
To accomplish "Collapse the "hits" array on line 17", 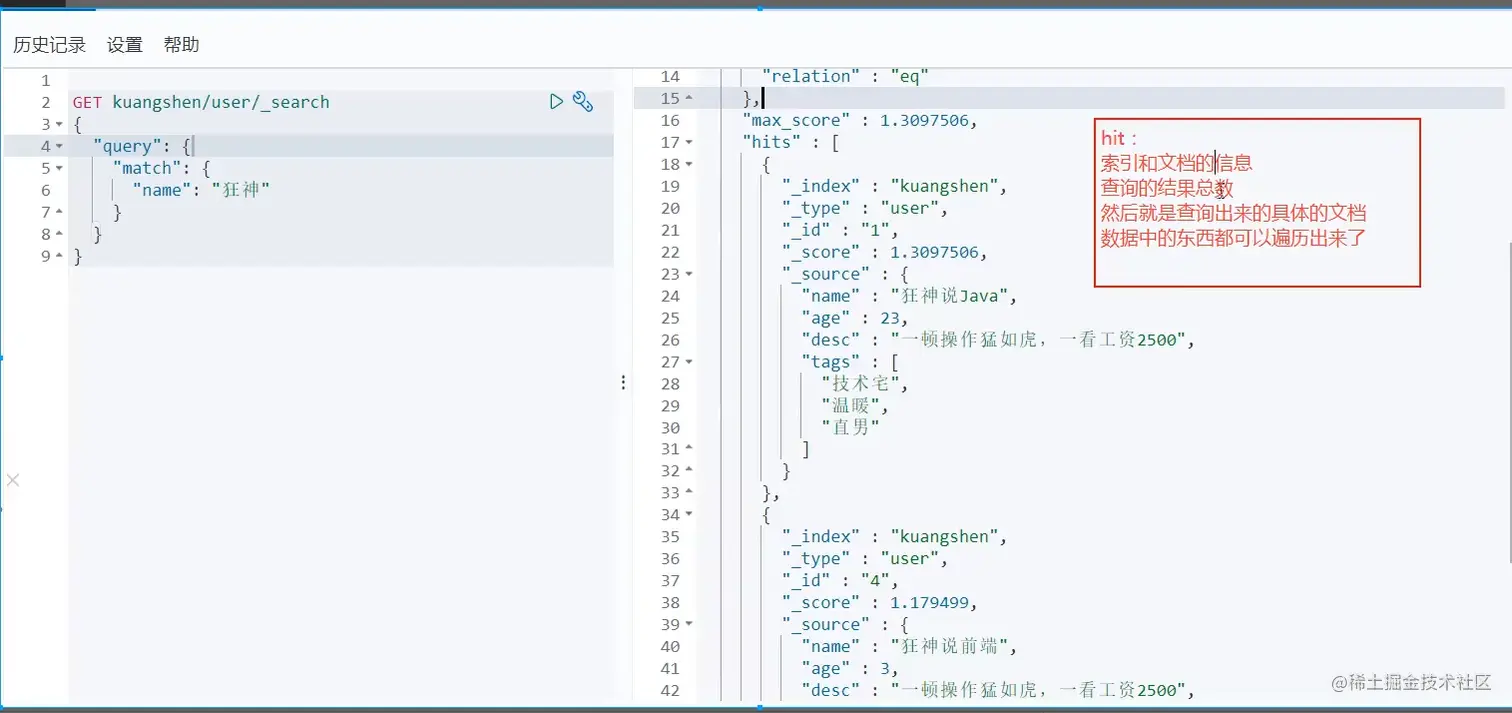I will (689, 142).
